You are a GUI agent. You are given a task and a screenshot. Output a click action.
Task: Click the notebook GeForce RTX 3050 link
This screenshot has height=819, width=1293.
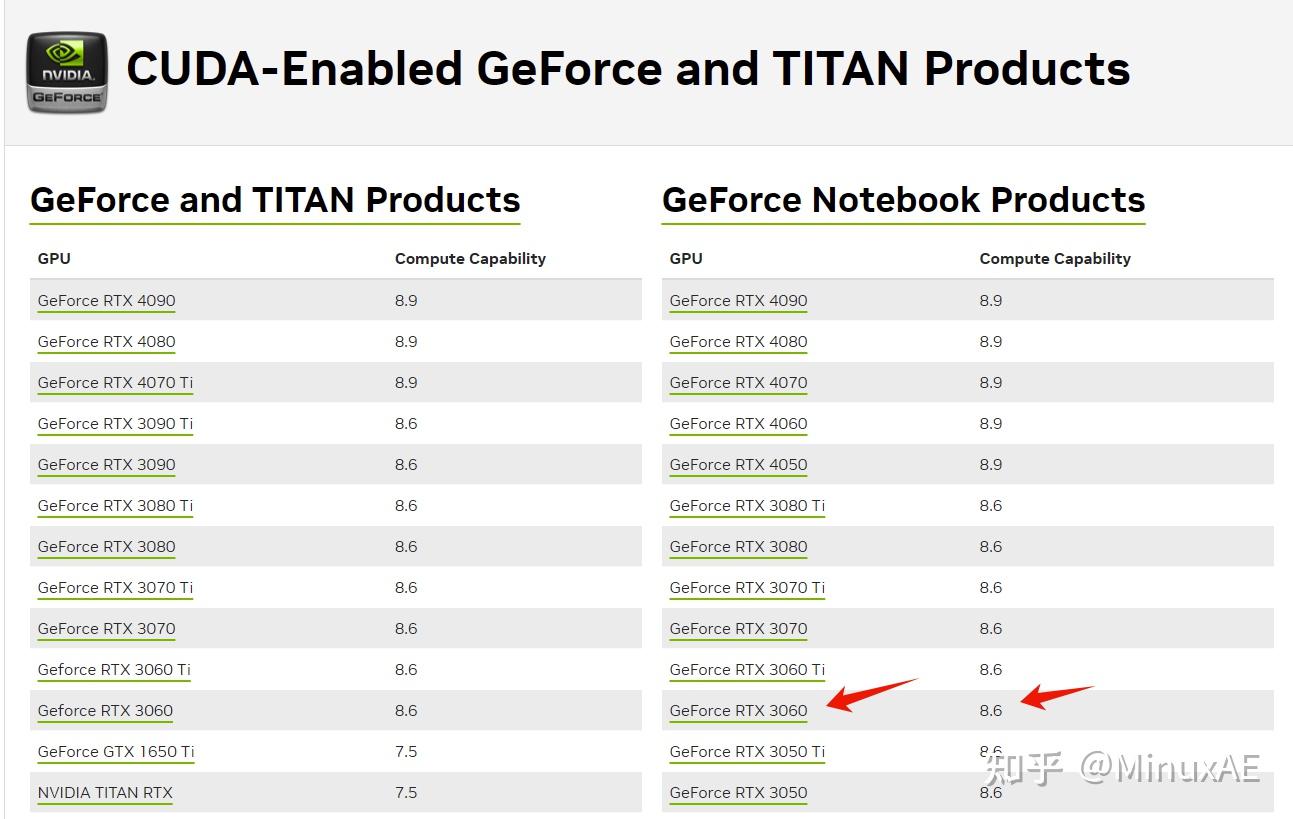pyautogui.click(x=738, y=792)
